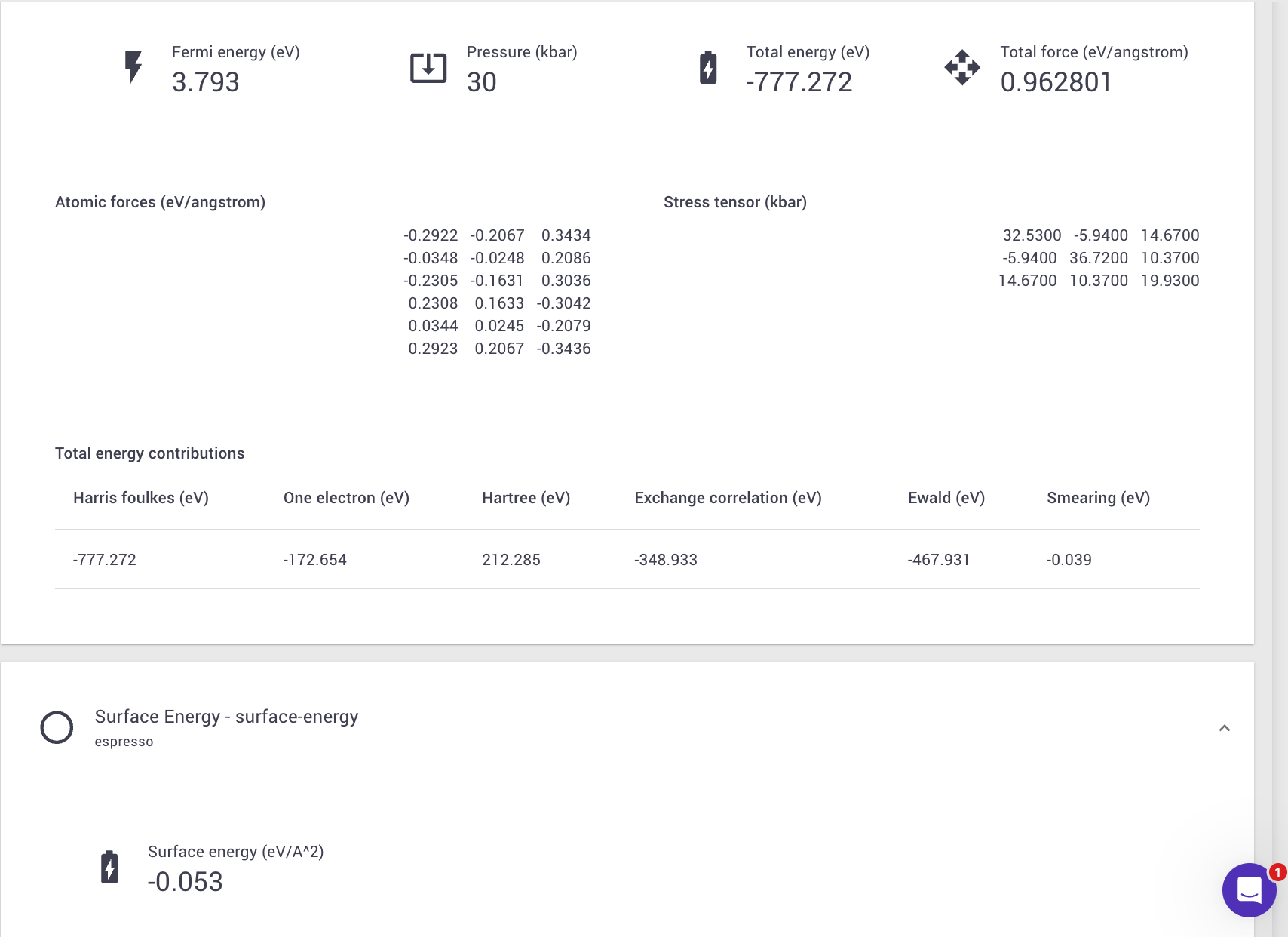Click One electron cell -172.654
The image size is (1288, 937).
coord(315,560)
